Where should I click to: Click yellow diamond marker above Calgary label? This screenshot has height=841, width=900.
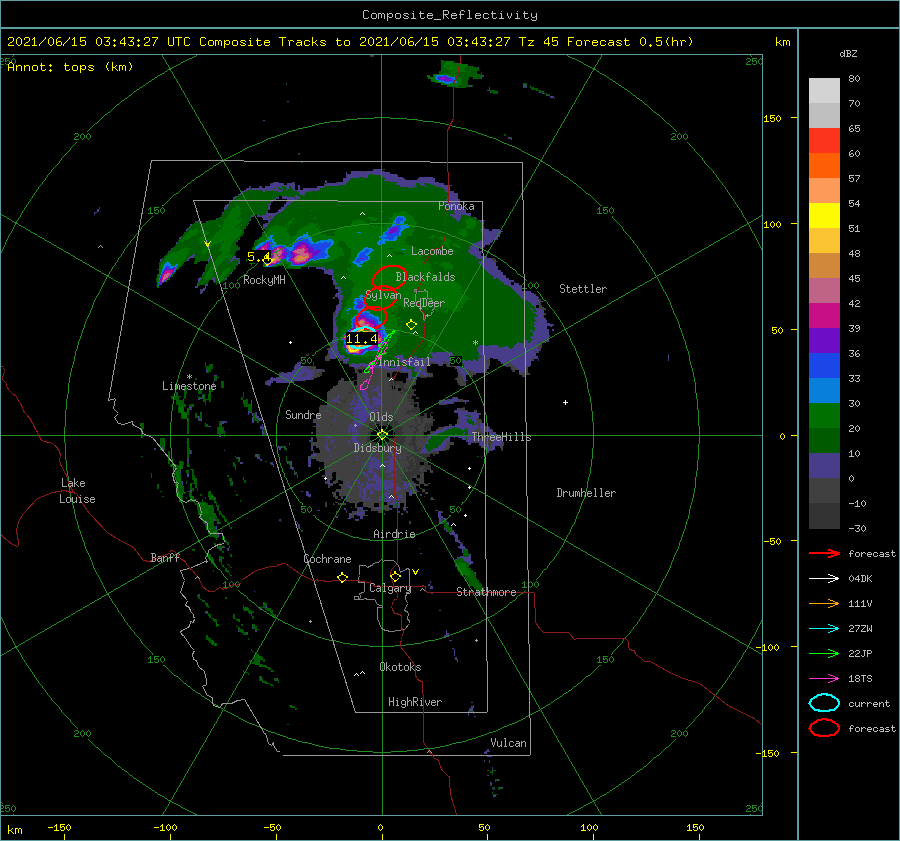coord(395,576)
